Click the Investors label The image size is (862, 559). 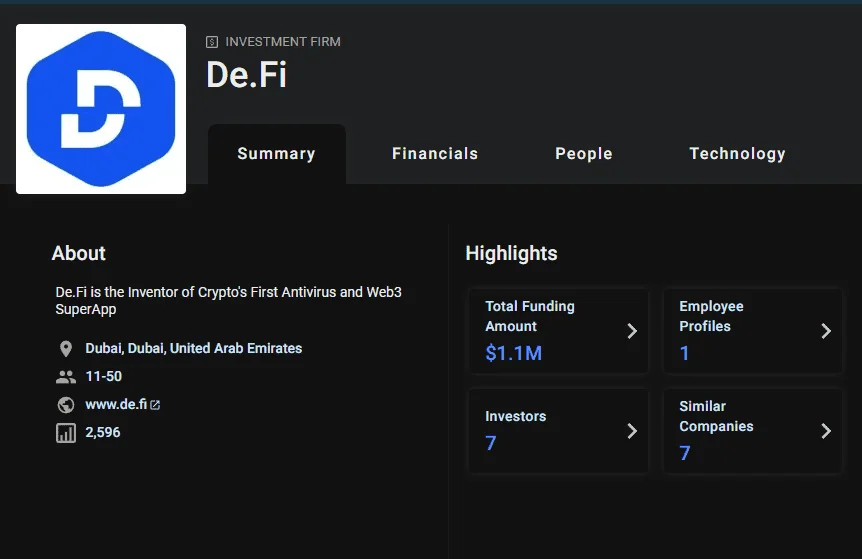(516, 416)
